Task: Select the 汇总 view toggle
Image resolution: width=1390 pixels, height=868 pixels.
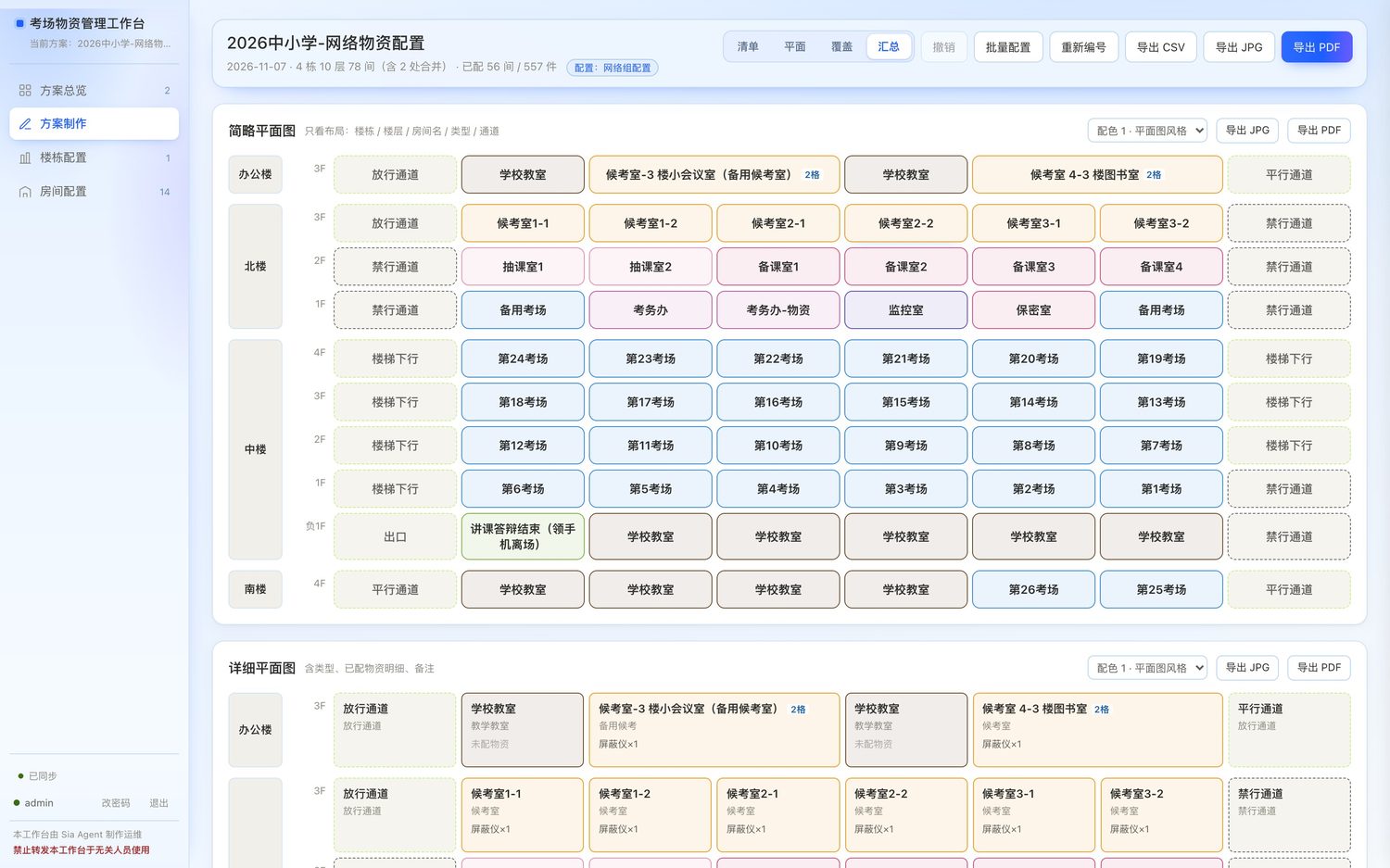Action: [x=889, y=46]
